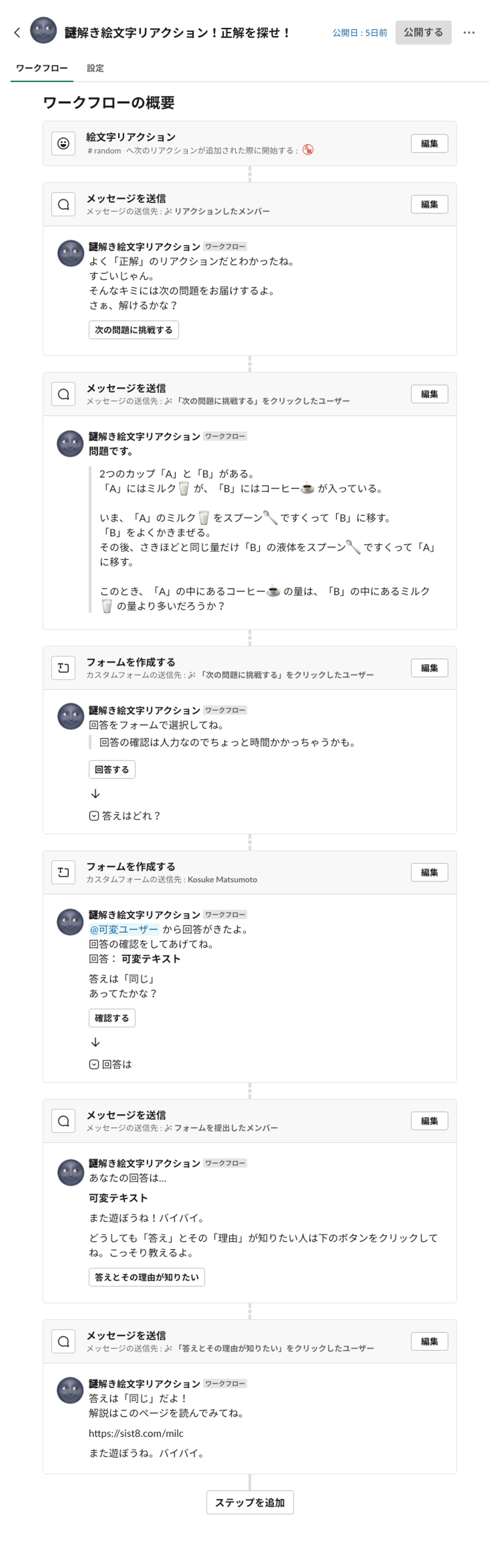Click the emoji reaction trigger step icon
The height and width of the screenshot is (1568, 500).
(63, 144)
